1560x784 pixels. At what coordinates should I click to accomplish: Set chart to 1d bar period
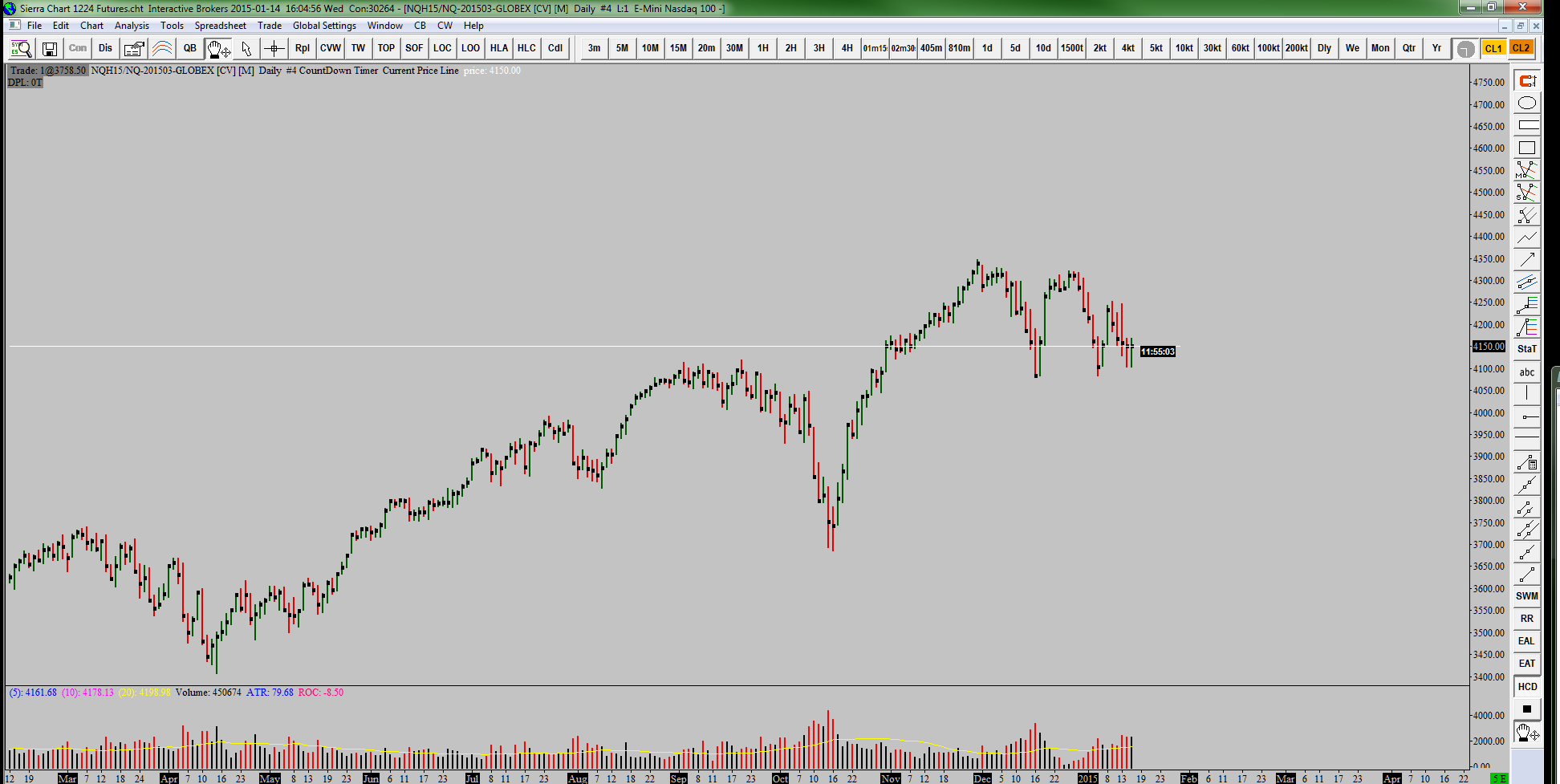coord(987,48)
